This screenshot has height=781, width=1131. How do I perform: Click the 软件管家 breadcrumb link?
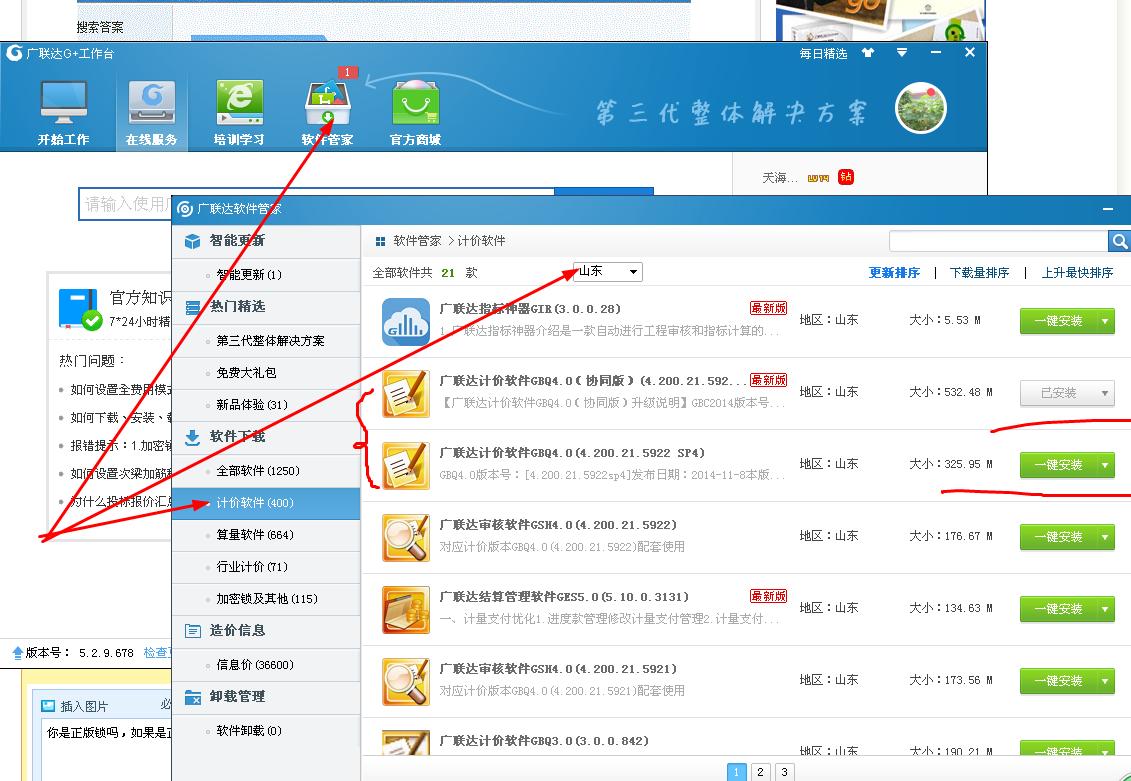click(417, 241)
